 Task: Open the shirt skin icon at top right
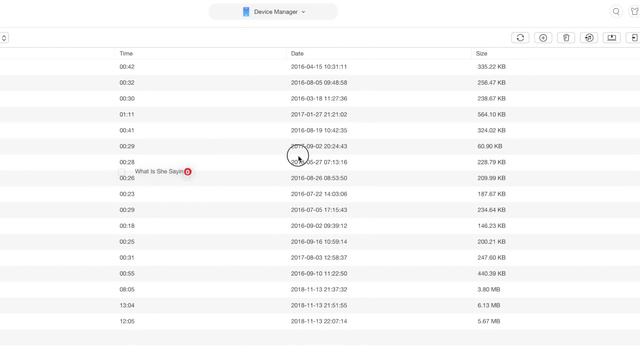[635, 12]
